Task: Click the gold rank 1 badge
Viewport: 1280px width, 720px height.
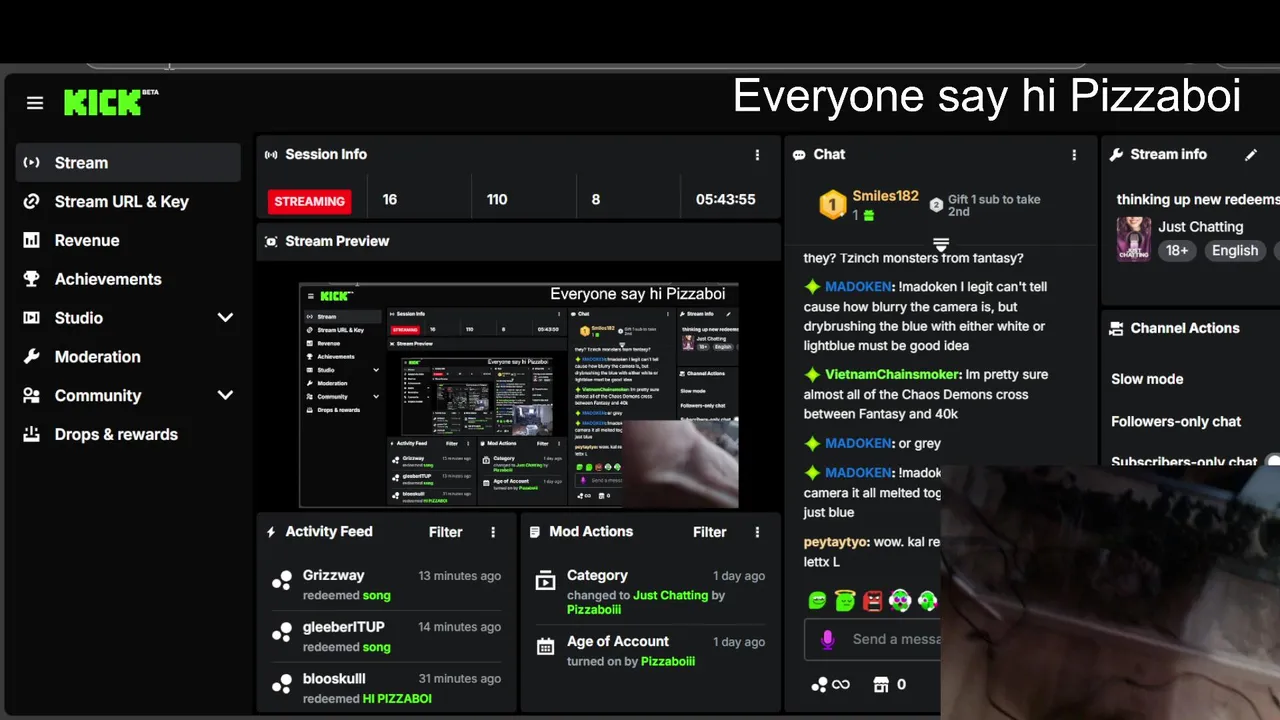Action: [833, 205]
